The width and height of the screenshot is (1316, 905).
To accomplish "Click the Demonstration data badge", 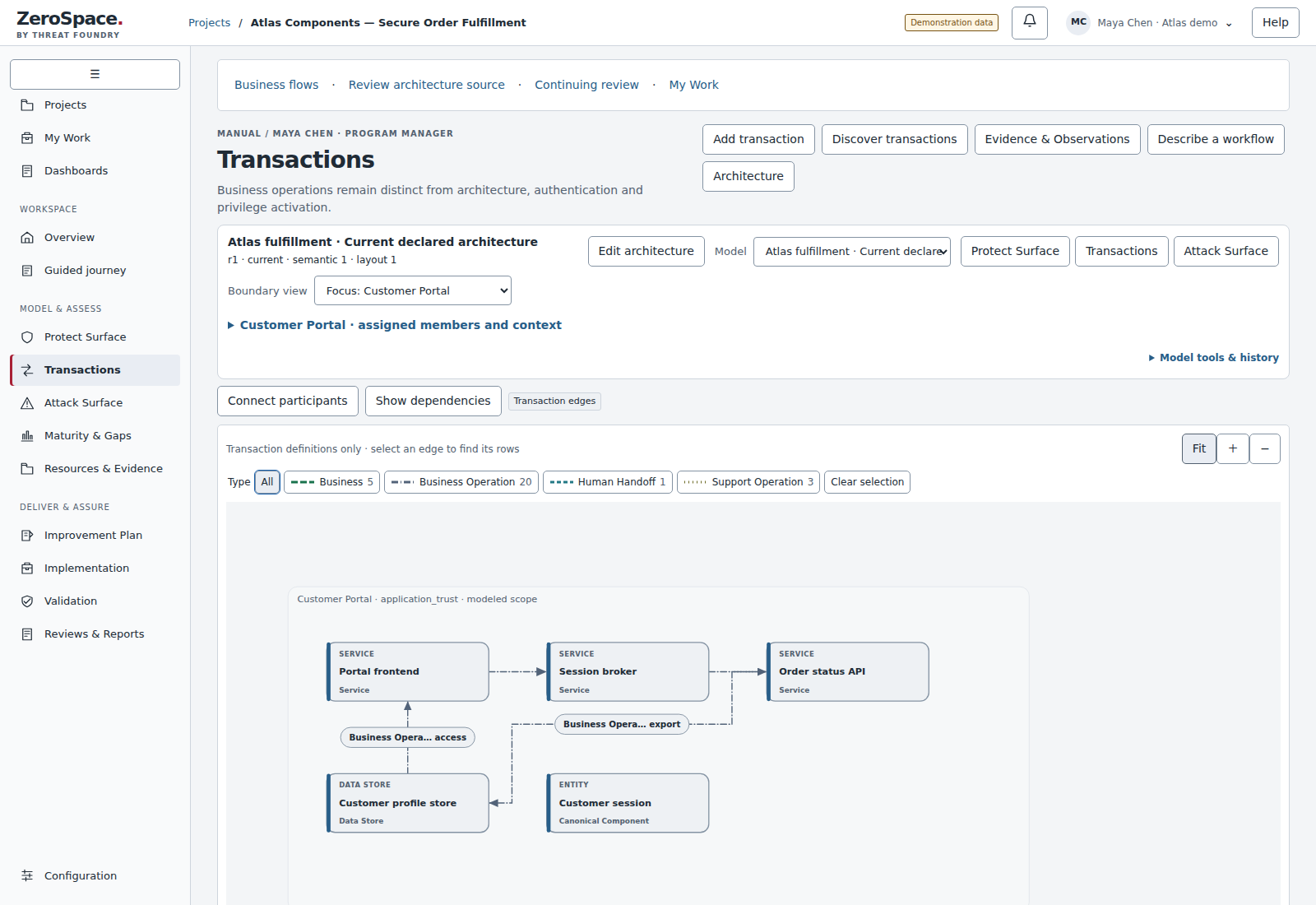I will (x=952, y=23).
